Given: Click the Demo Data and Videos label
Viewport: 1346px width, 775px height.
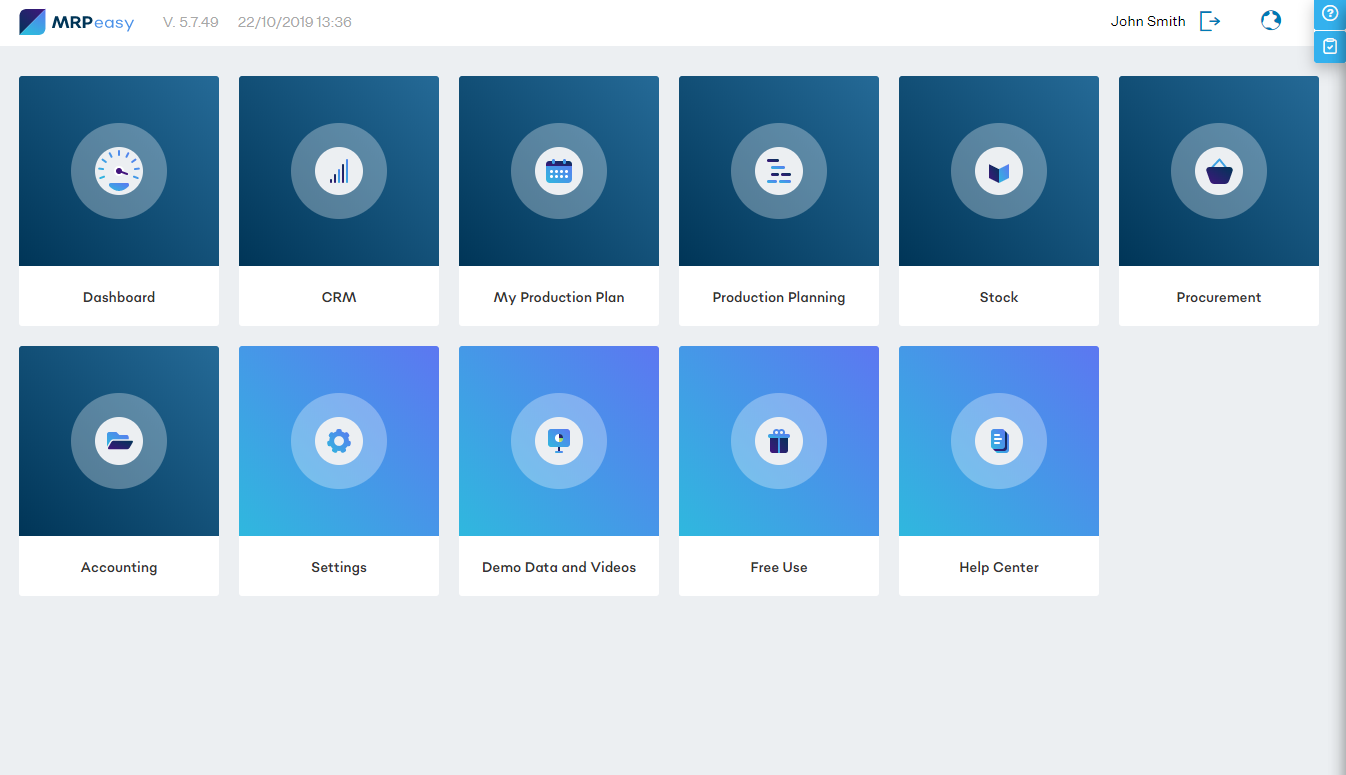Looking at the screenshot, I should coord(559,567).
